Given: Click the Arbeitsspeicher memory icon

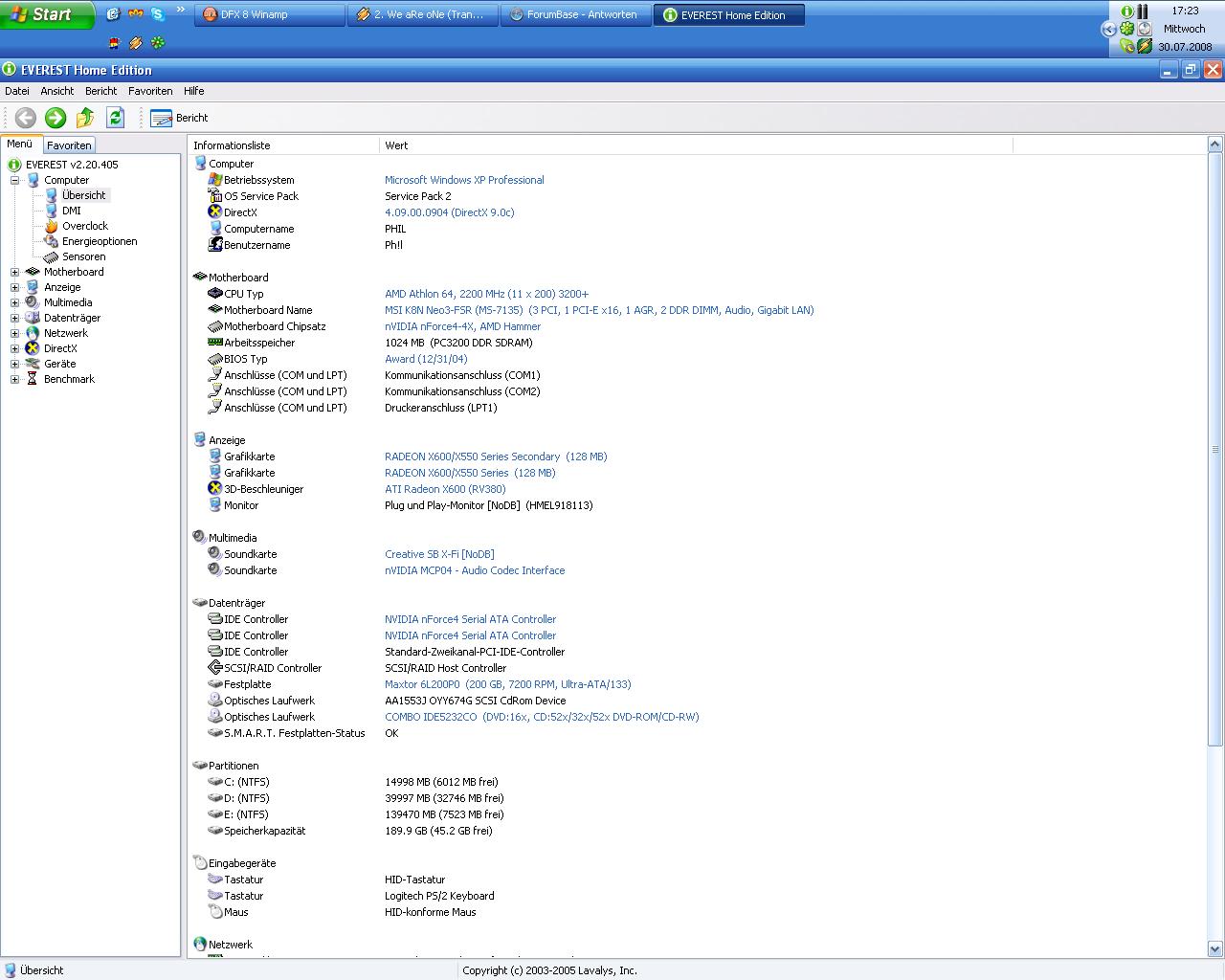Looking at the screenshot, I should pyautogui.click(x=215, y=343).
